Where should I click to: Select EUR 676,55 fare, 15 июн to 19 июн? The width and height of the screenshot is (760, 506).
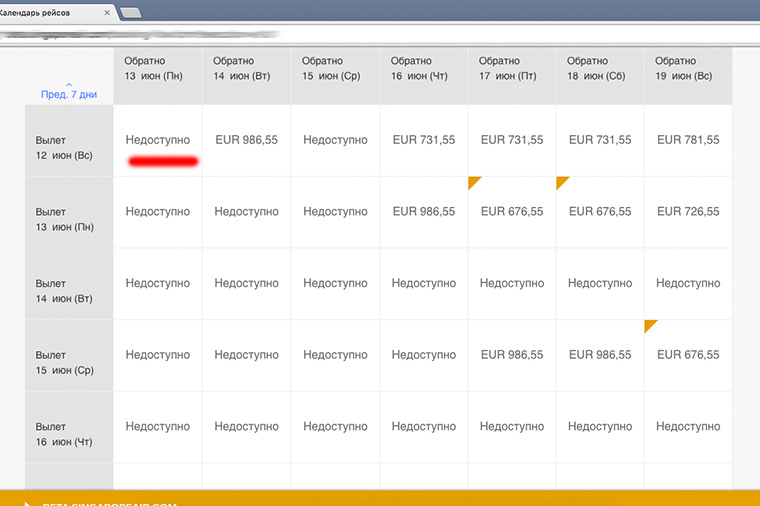tap(688, 355)
